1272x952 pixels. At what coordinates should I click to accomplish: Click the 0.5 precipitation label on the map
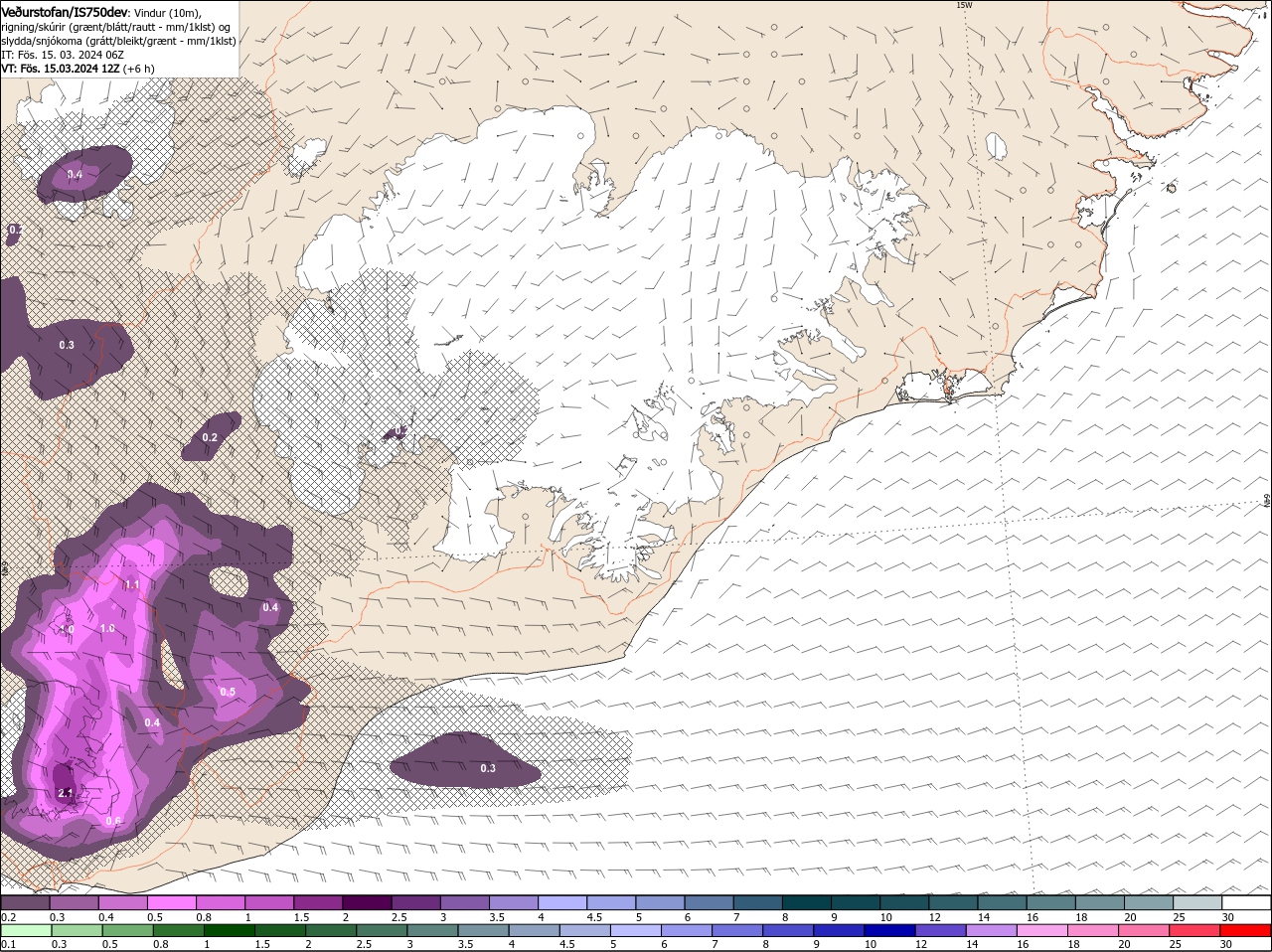[x=228, y=692]
